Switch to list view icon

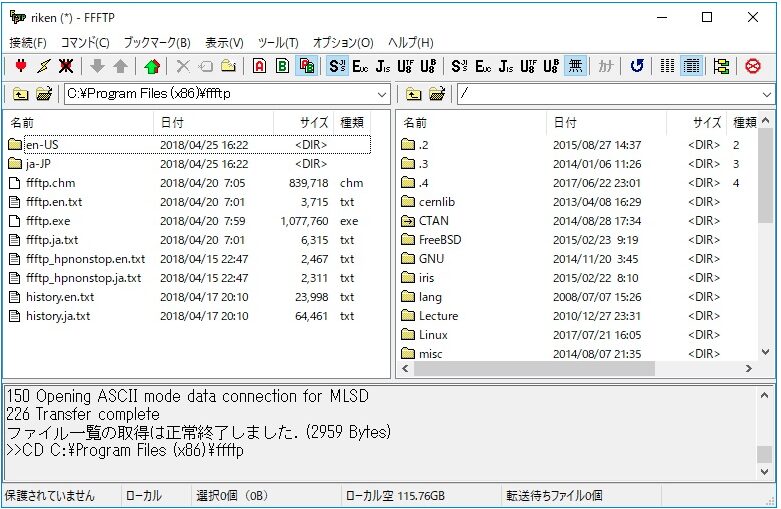pyautogui.click(x=667, y=66)
